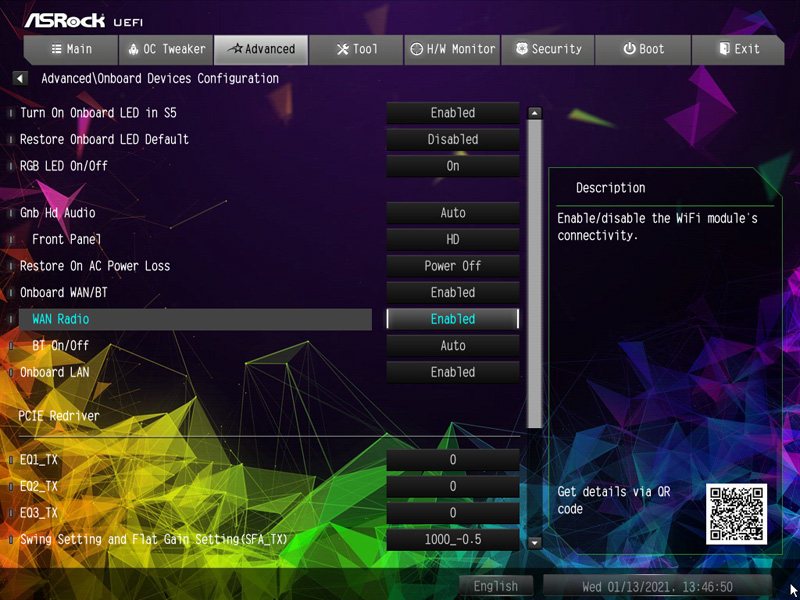Click scrollbar down arrow
Viewport: 800px width, 600px height.
pyautogui.click(x=534, y=543)
